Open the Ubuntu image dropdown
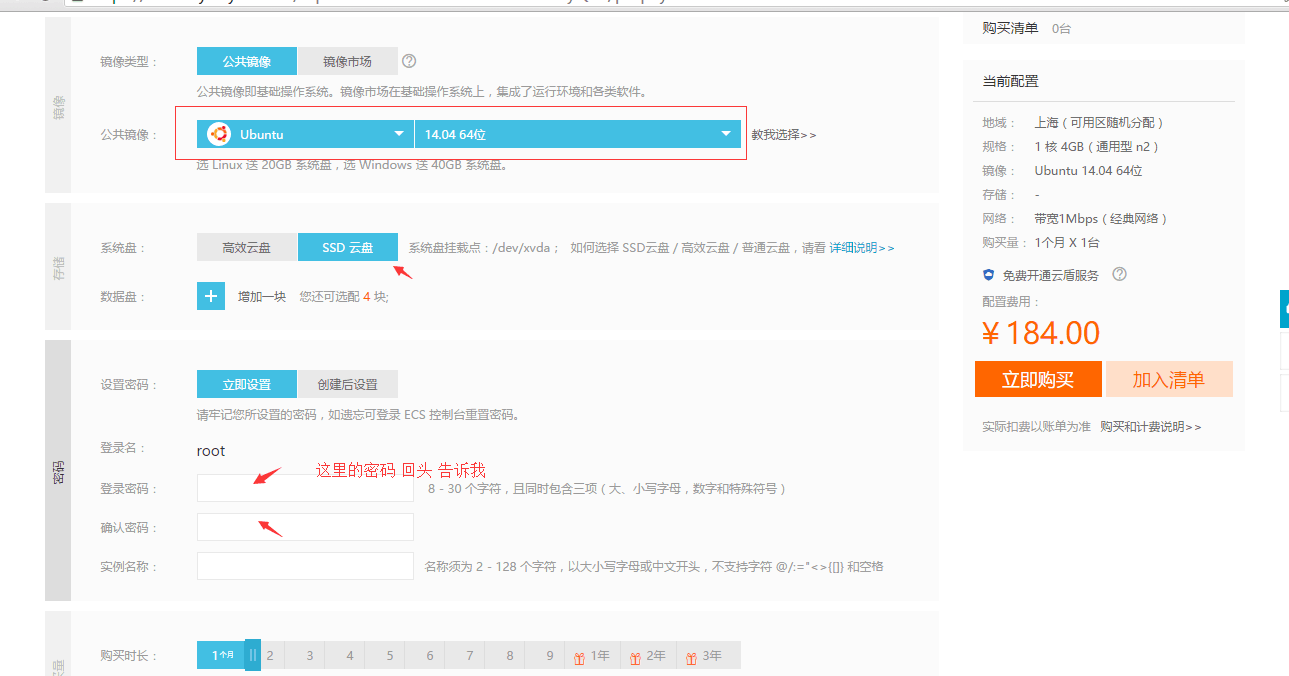The height and width of the screenshot is (676, 1289). [x=305, y=134]
